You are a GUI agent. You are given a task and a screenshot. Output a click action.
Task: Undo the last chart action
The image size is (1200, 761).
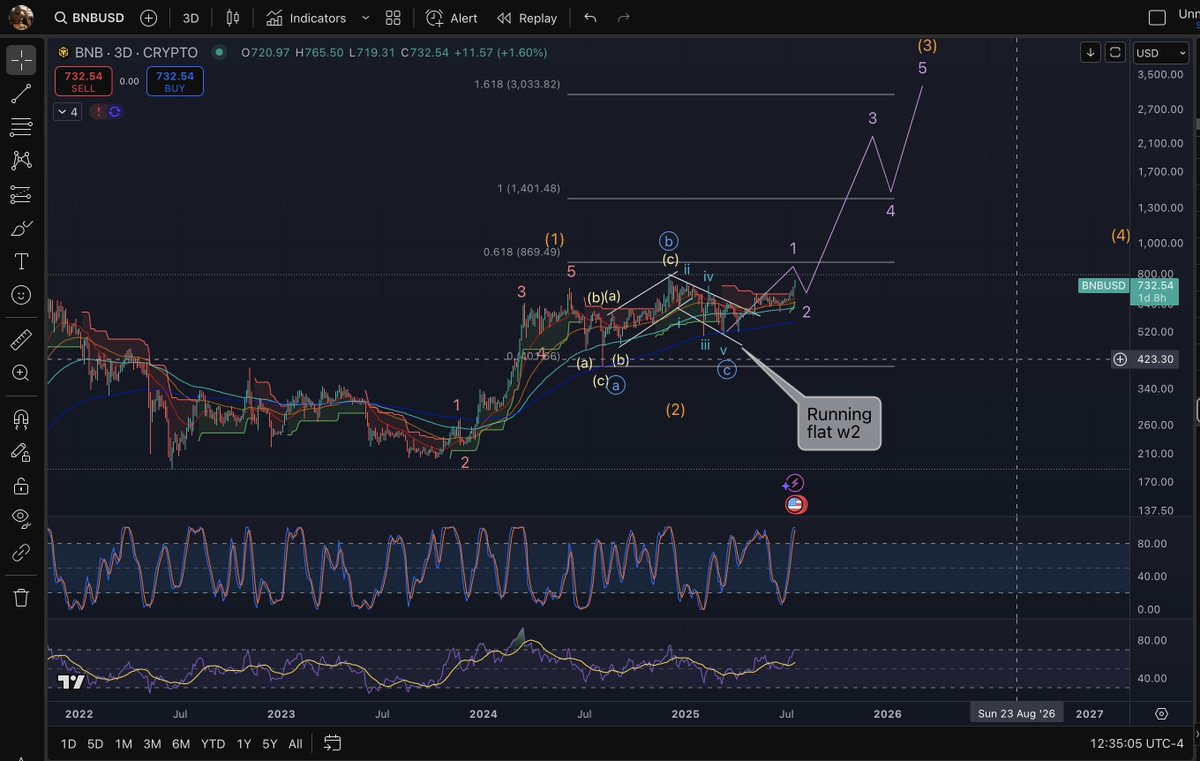590,18
